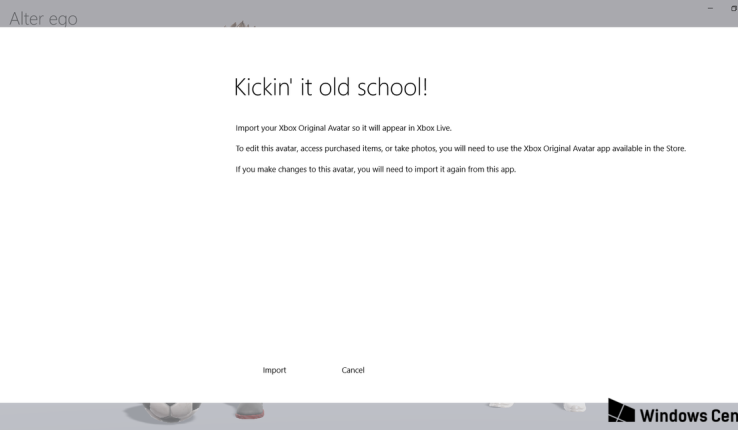Image resolution: width=738 pixels, height=430 pixels.
Task: Click the Alter ego app title
Action: (43, 17)
